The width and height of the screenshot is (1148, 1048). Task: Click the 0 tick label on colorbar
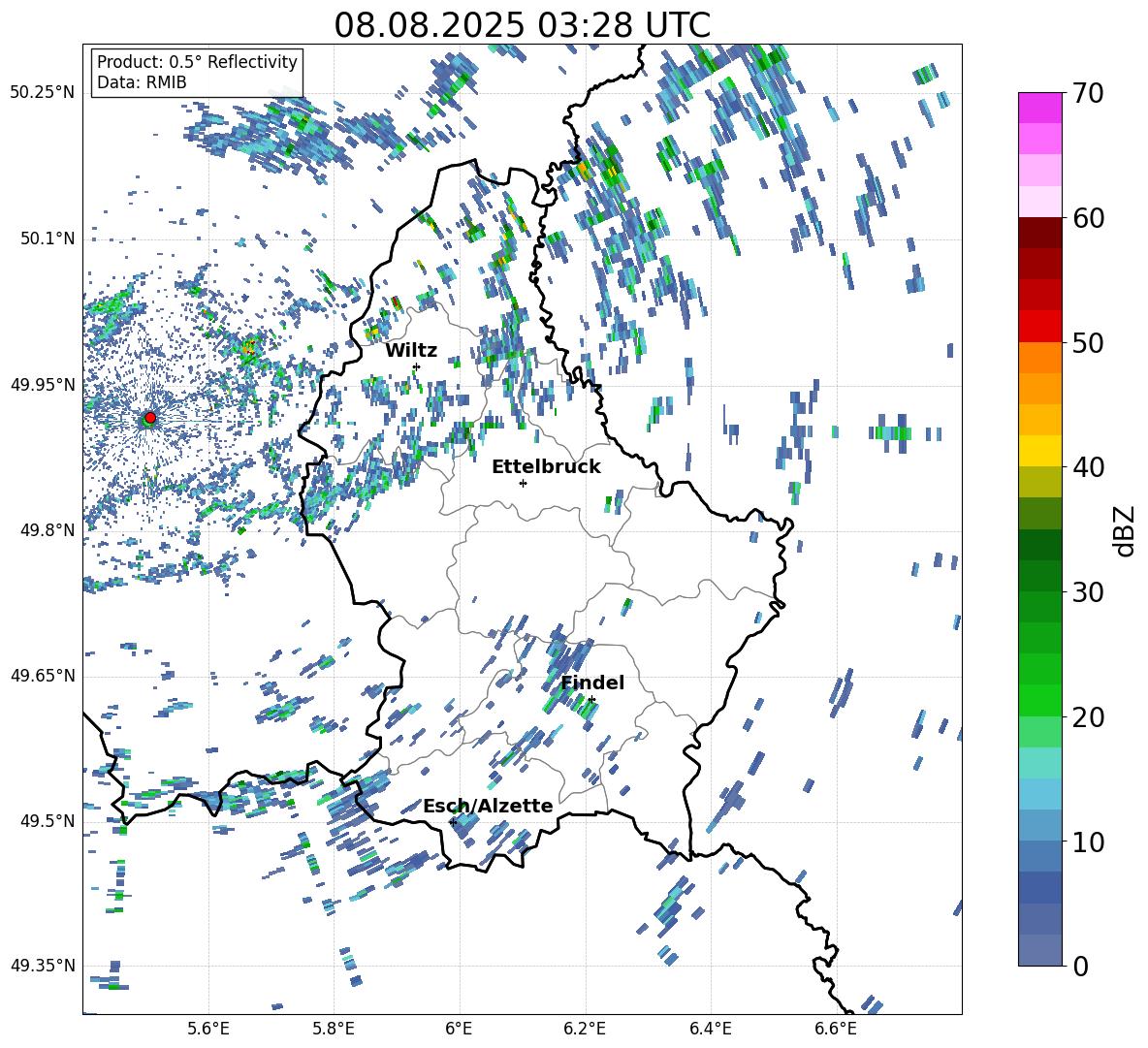pyautogui.click(x=1080, y=966)
